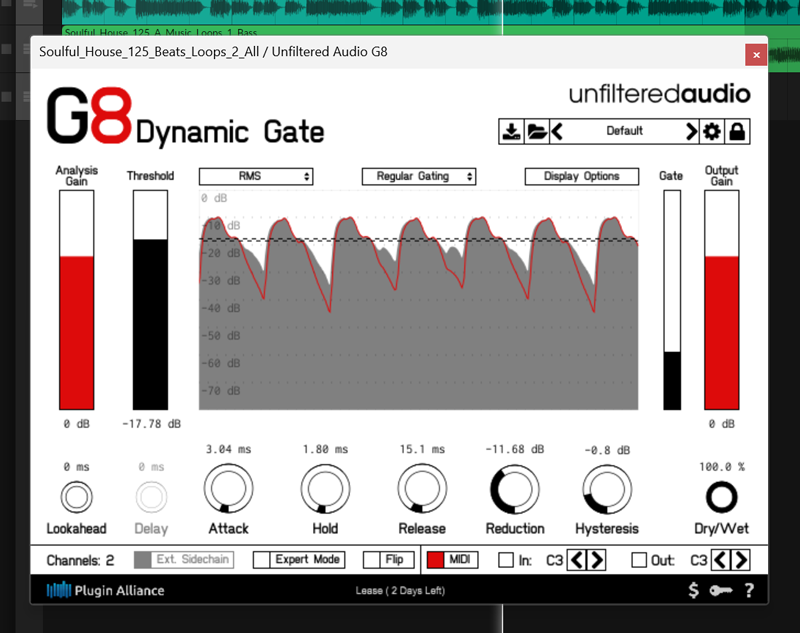The height and width of the screenshot is (633, 800).
Task: Close the Unfiltered Audio G8 window
Action: pyautogui.click(x=756, y=55)
